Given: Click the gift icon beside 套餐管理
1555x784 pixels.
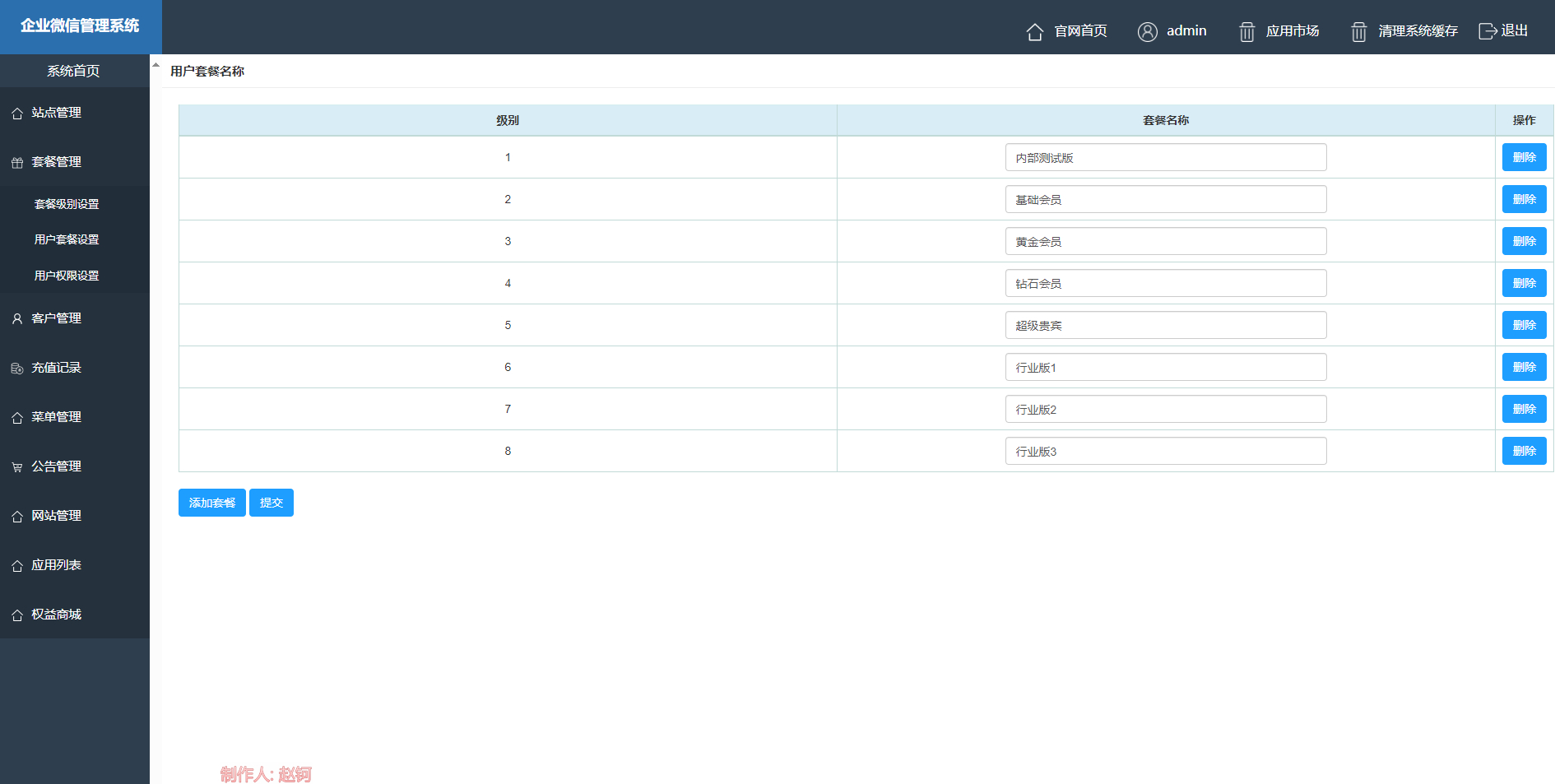Looking at the screenshot, I should click(17, 163).
